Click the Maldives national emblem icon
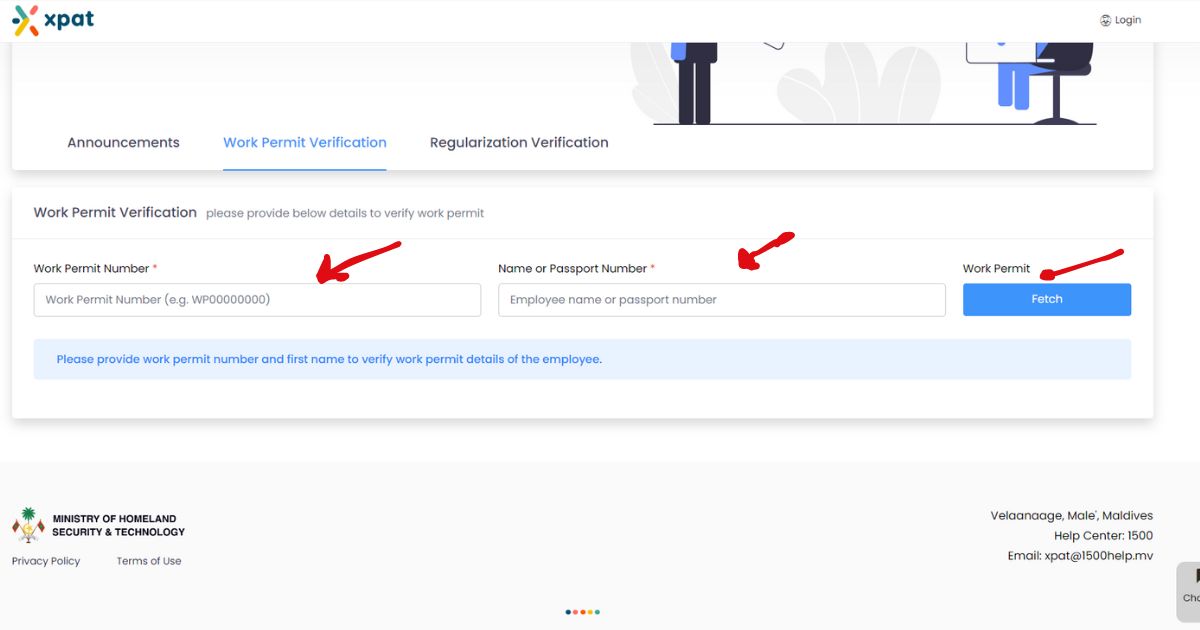This screenshot has width=1200, height=630. pyautogui.click(x=28, y=525)
